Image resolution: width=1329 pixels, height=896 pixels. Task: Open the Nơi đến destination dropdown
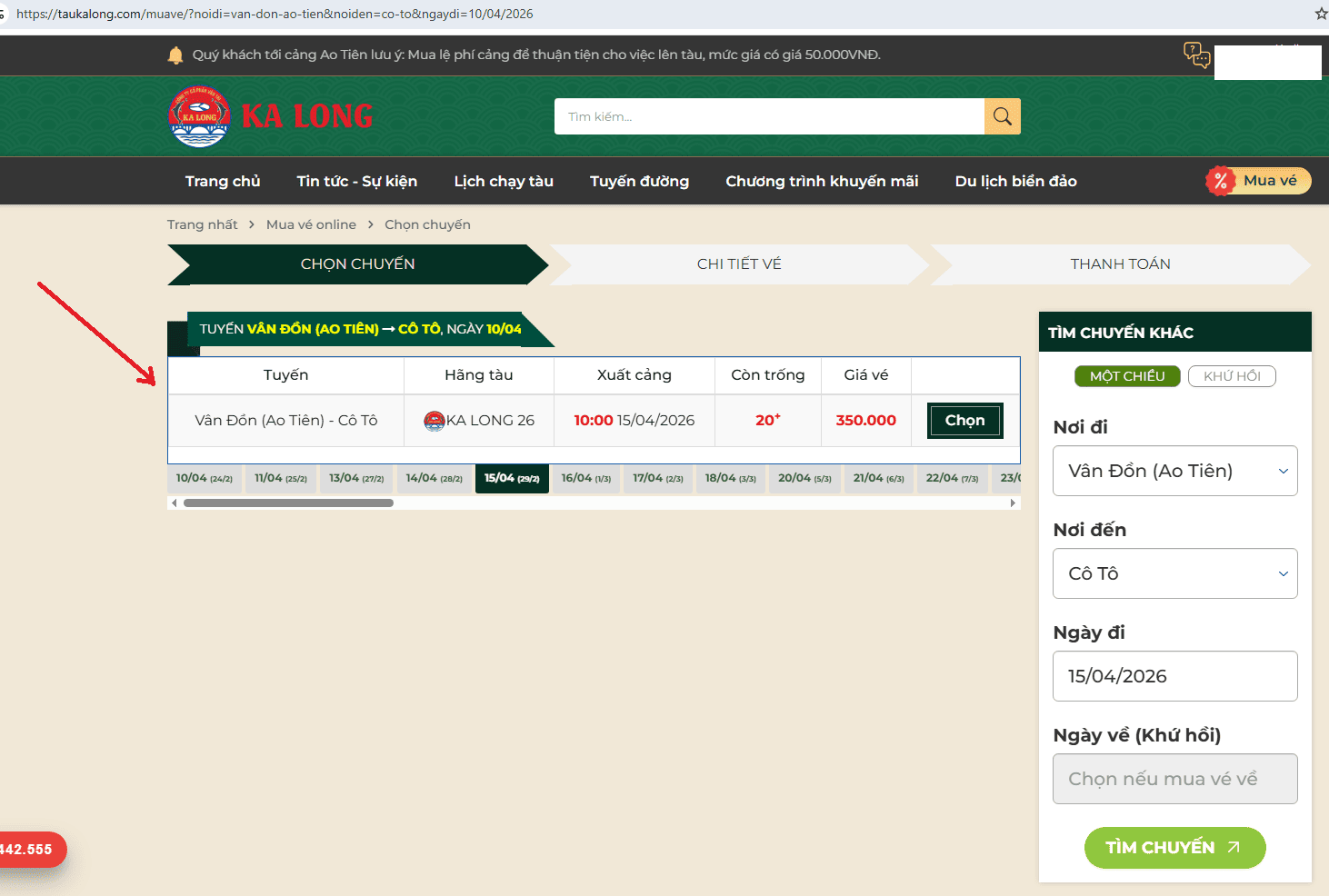click(x=1174, y=573)
